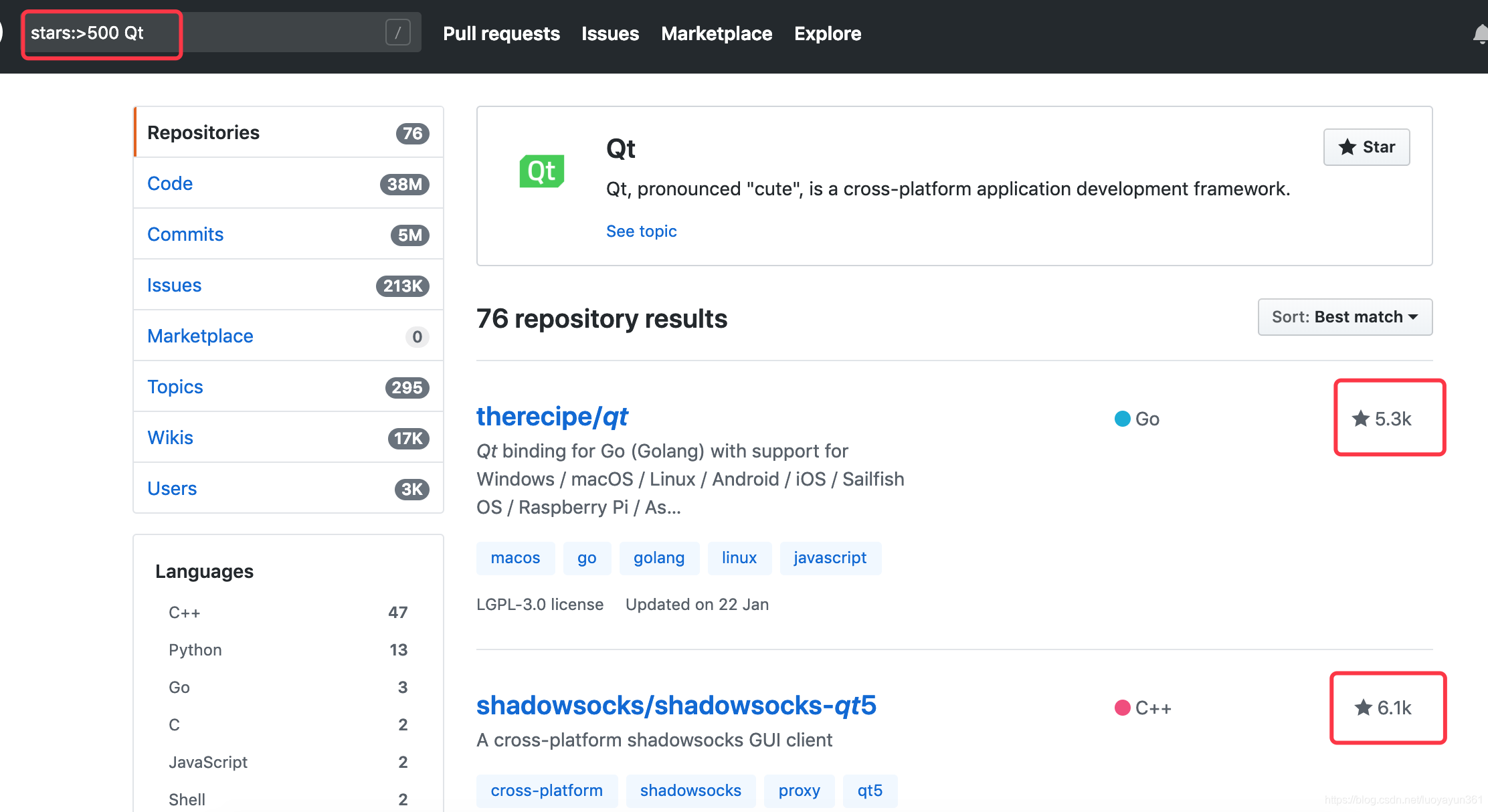Click the cross-platform topic tag

(546, 791)
